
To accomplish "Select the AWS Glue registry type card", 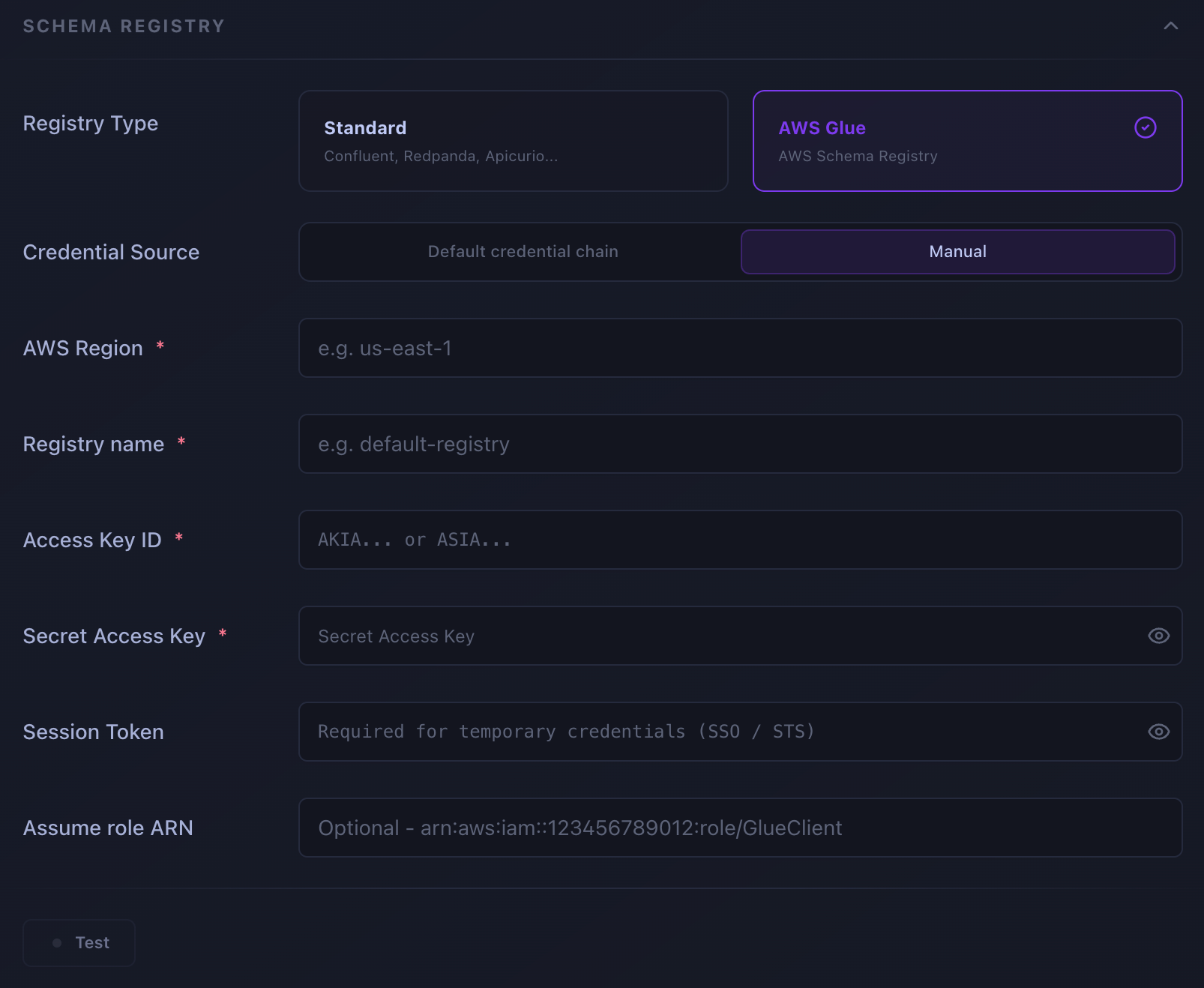I will 968,141.
